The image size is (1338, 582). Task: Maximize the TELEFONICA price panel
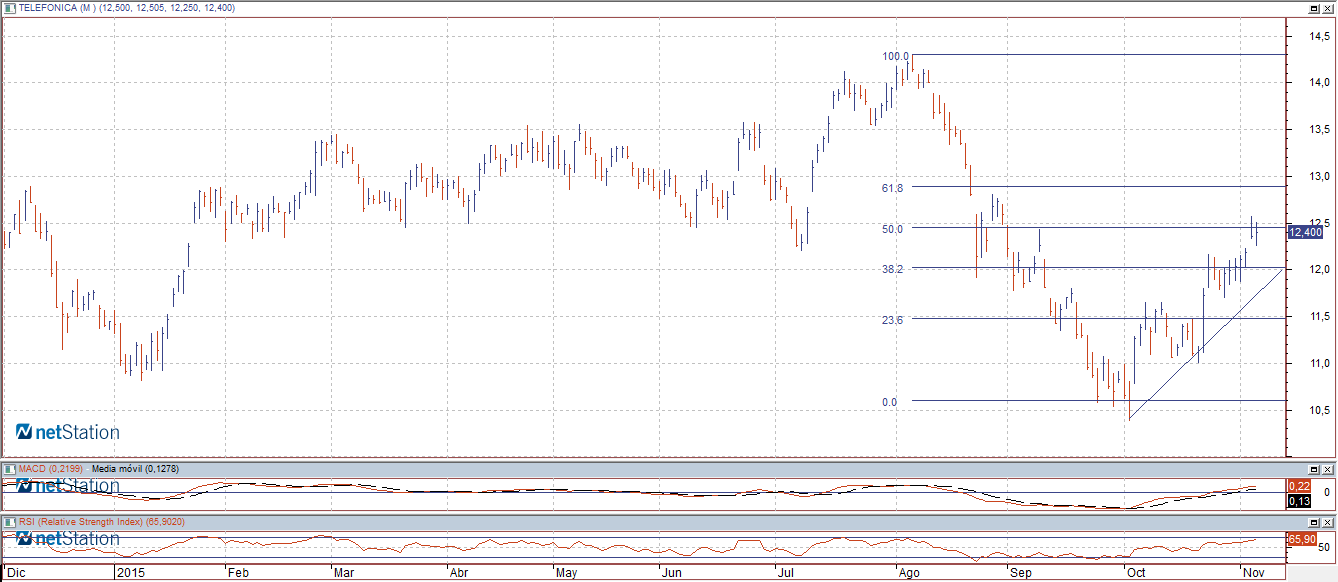(x=1314, y=8)
